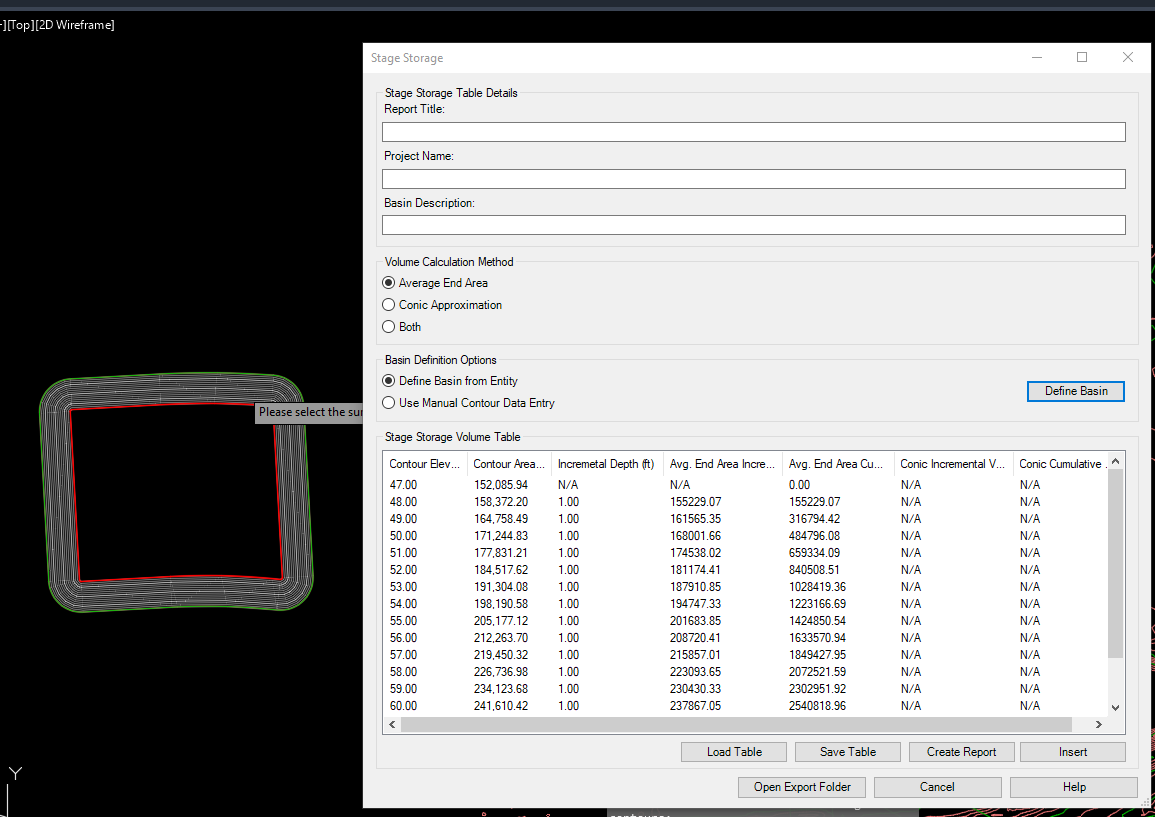Click the Load Table button

pyautogui.click(x=733, y=751)
